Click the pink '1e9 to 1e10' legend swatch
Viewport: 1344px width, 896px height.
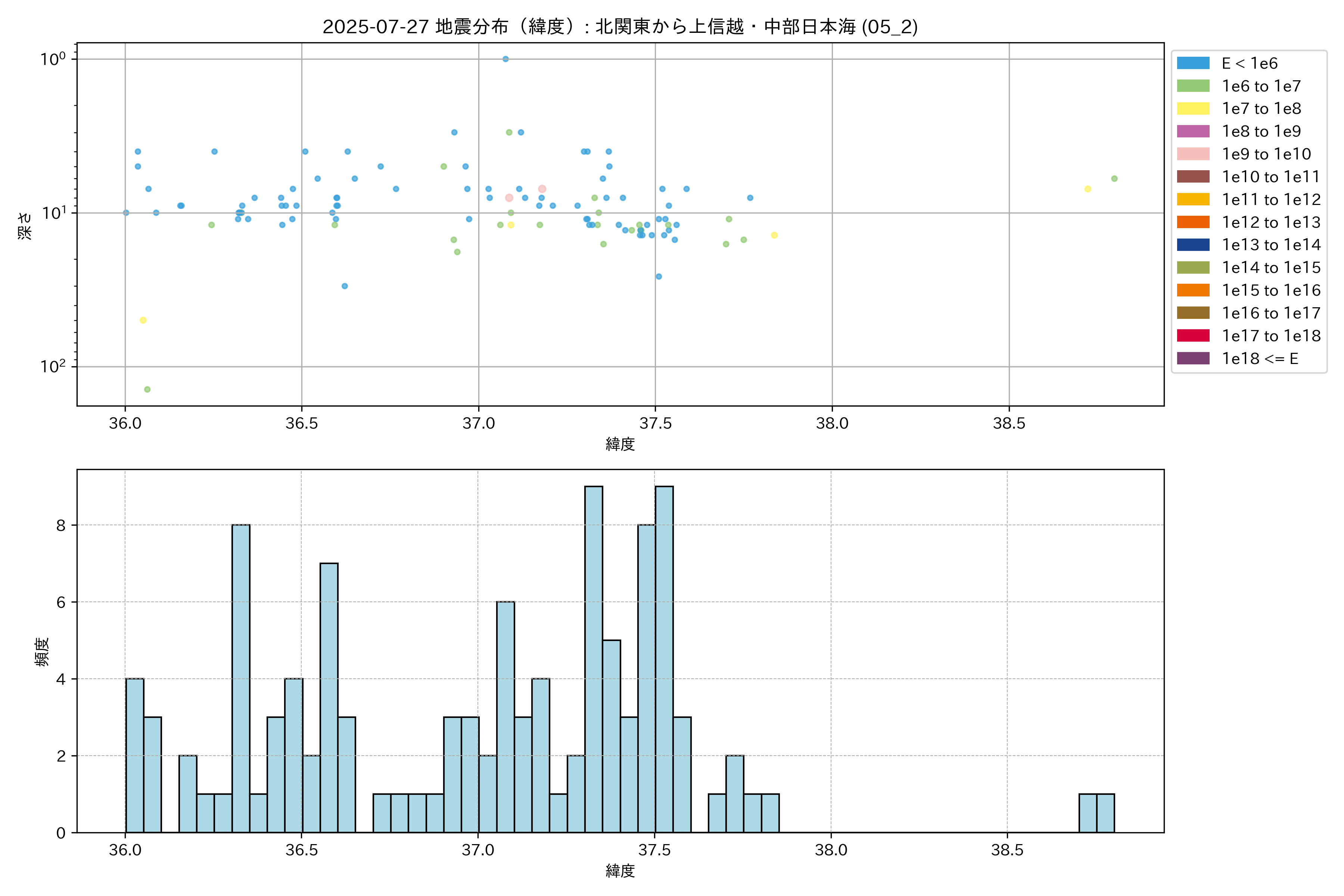[1193, 154]
